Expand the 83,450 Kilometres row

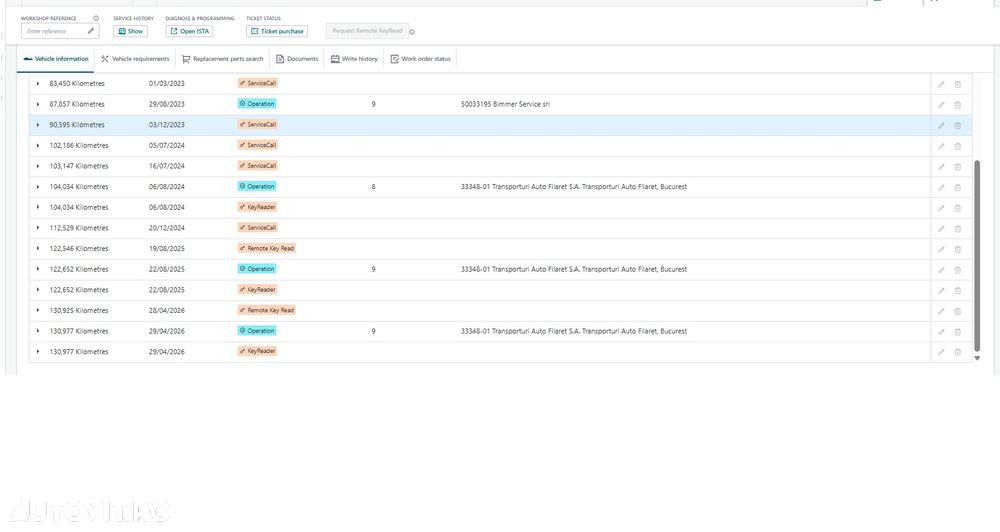38,84
